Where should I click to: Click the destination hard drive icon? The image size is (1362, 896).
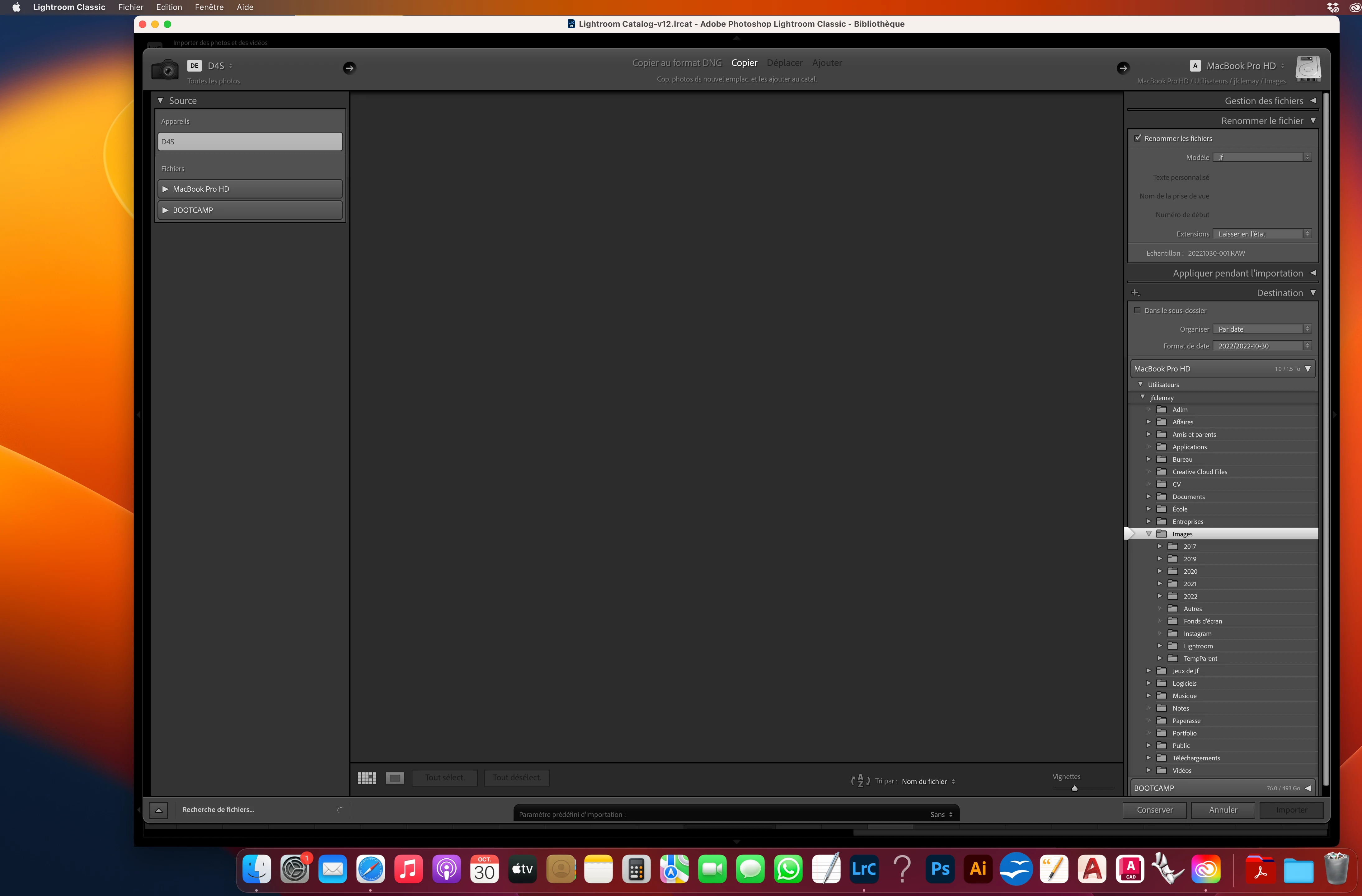[x=1308, y=69]
